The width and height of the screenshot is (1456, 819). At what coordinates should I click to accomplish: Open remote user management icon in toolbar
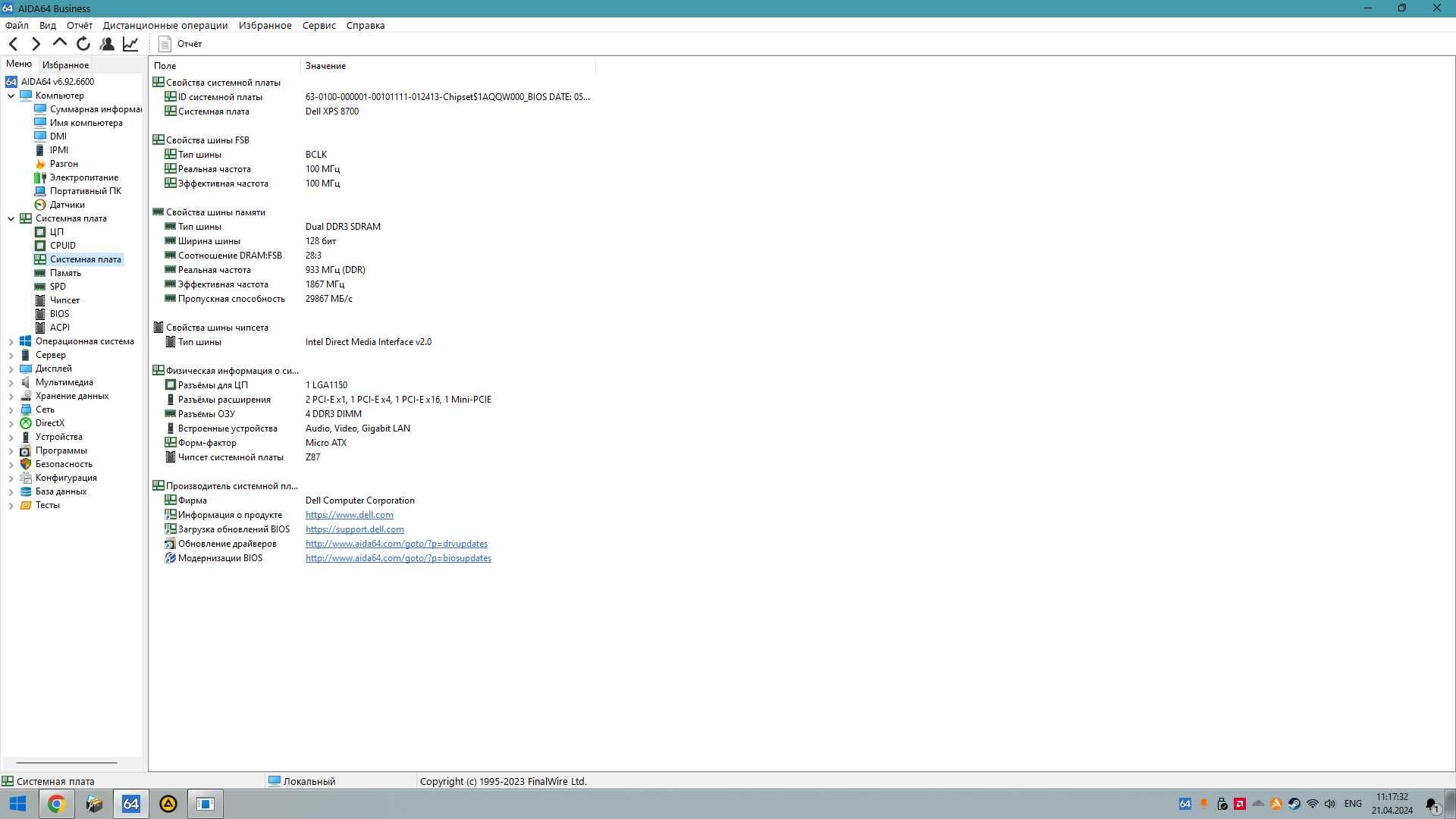pyautogui.click(x=107, y=44)
